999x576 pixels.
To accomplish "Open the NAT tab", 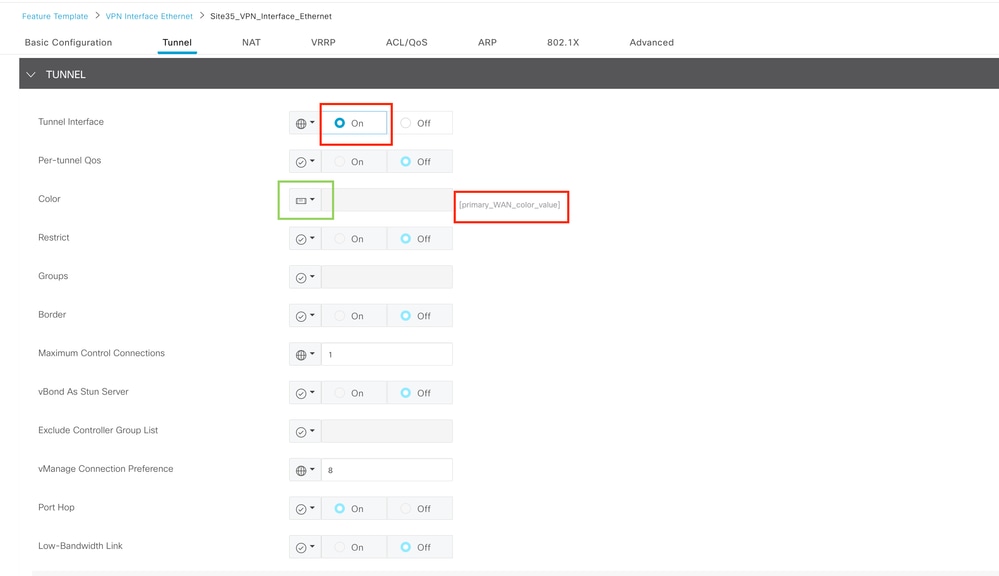I will point(251,43).
